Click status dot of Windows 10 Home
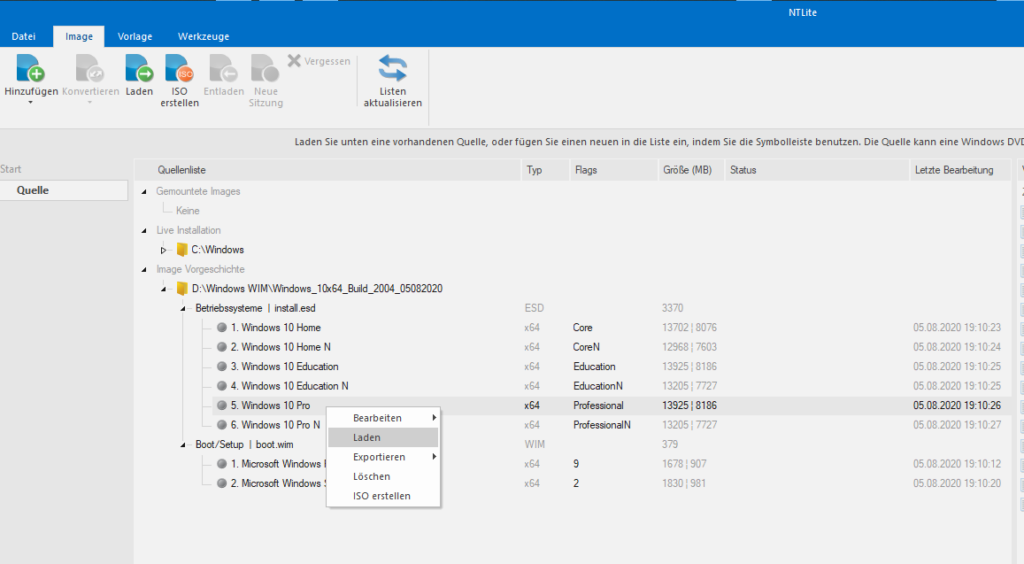 (x=222, y=328)
